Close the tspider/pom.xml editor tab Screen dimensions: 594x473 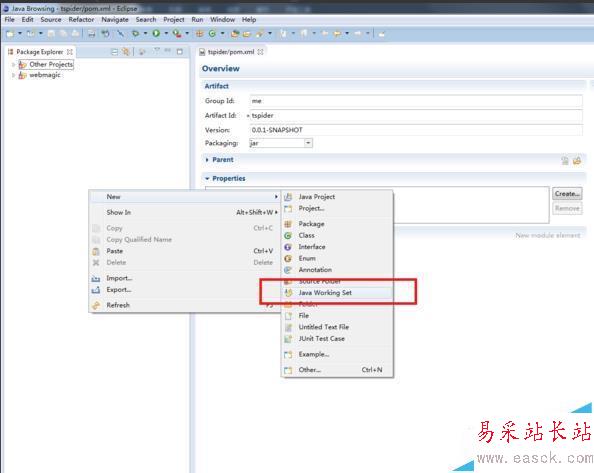click(261, 52)
